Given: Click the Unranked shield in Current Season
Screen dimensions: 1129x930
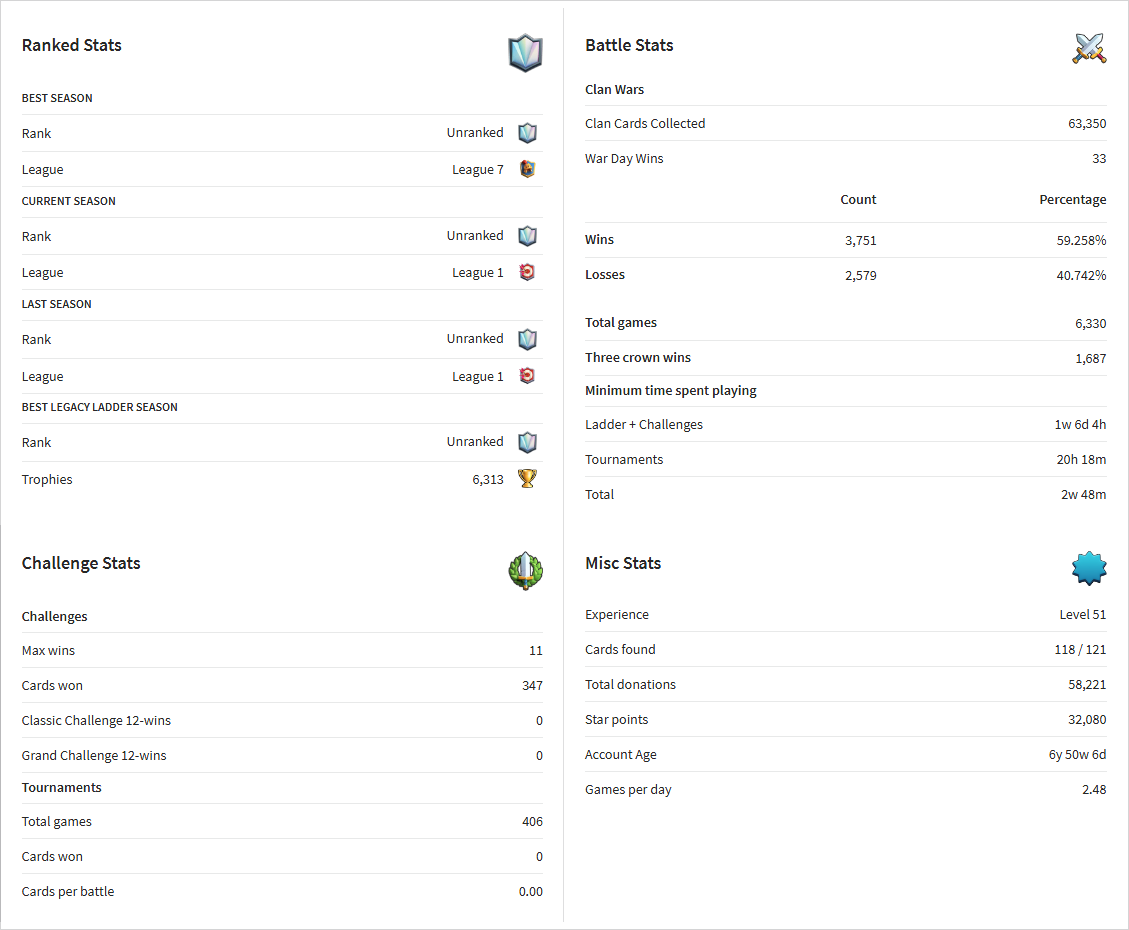Looking at the screenshot, I should 528,236.
